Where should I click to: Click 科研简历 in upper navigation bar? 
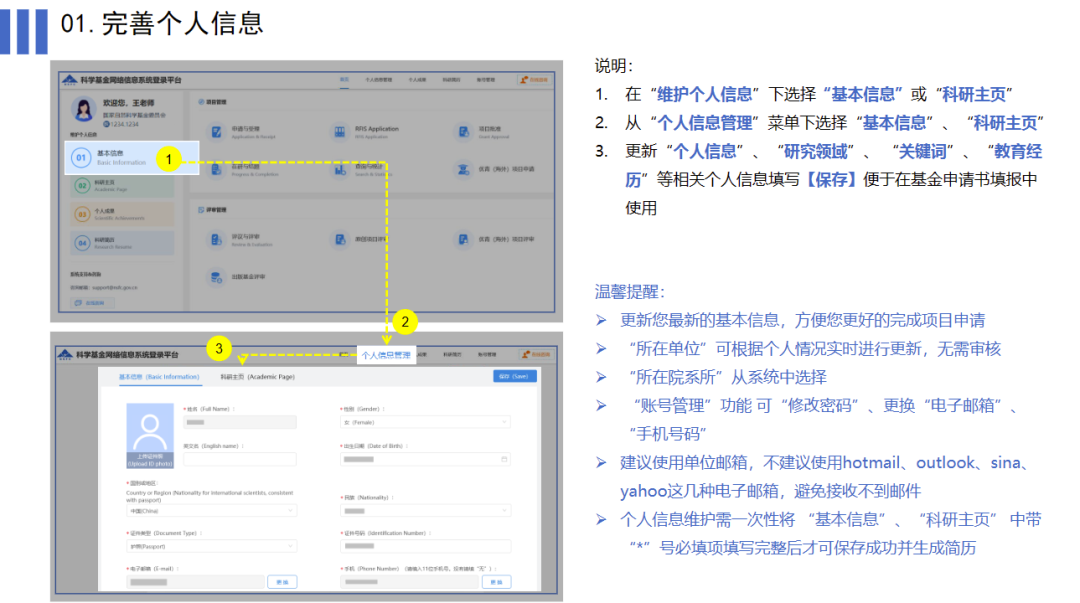point(451,80)
